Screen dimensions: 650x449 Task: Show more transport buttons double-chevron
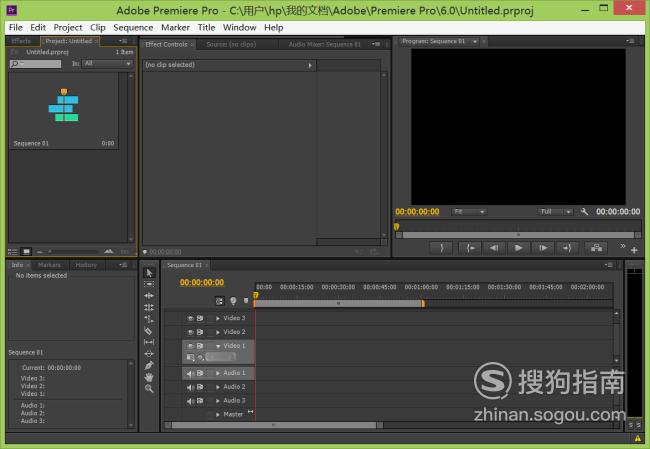623,246
